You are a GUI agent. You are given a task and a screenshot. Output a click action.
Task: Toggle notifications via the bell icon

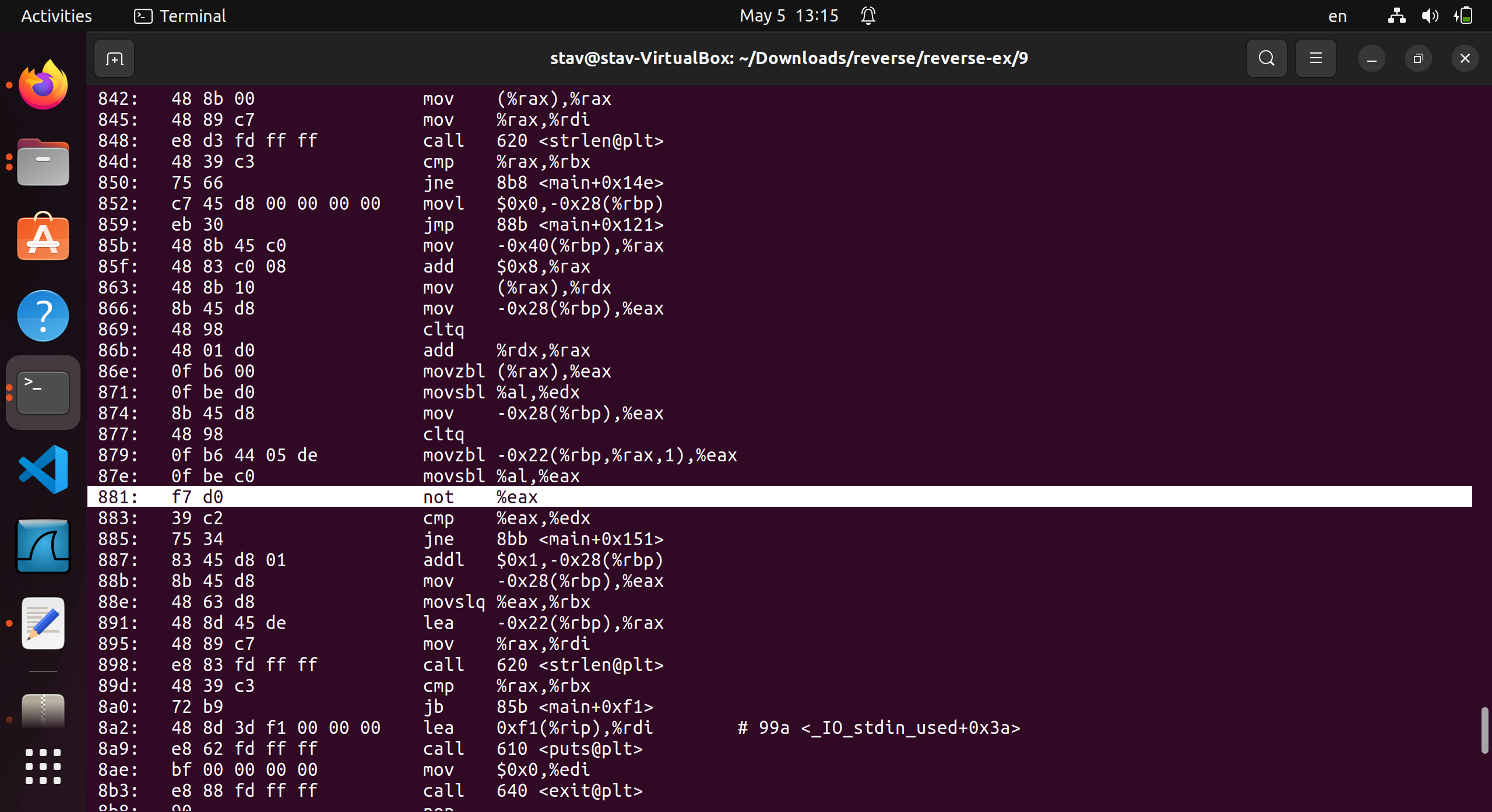[x=867, y=16]
